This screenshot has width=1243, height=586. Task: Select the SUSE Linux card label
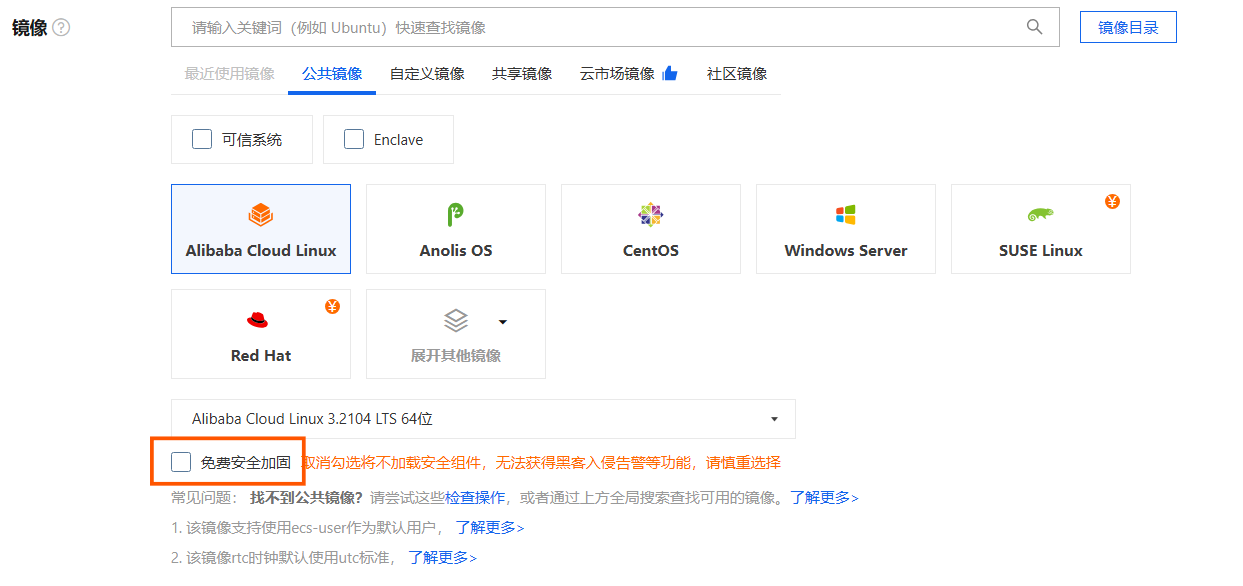click(1041, 251)
